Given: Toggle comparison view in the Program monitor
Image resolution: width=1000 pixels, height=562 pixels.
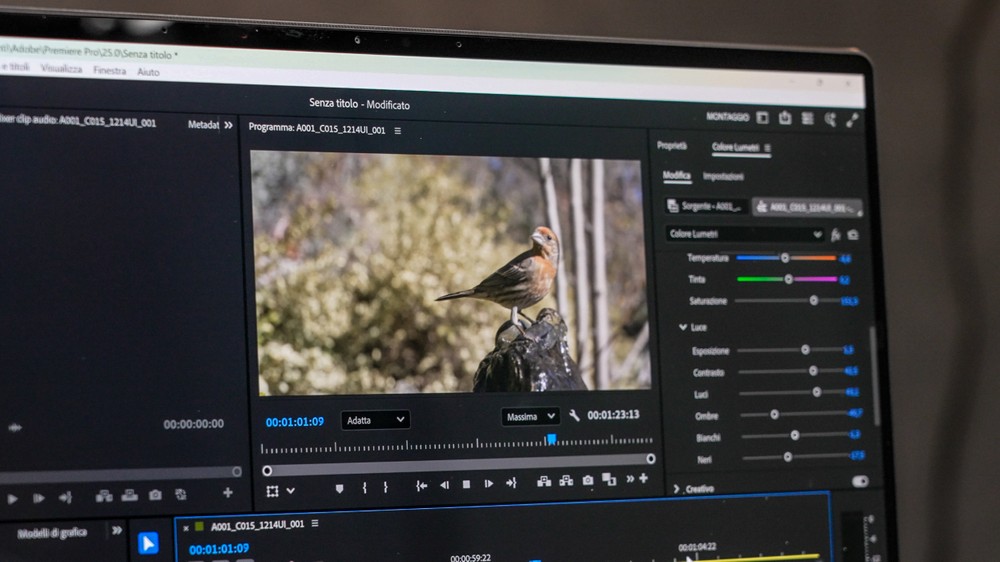Looking at the screenshot, I should pos(609,479).
